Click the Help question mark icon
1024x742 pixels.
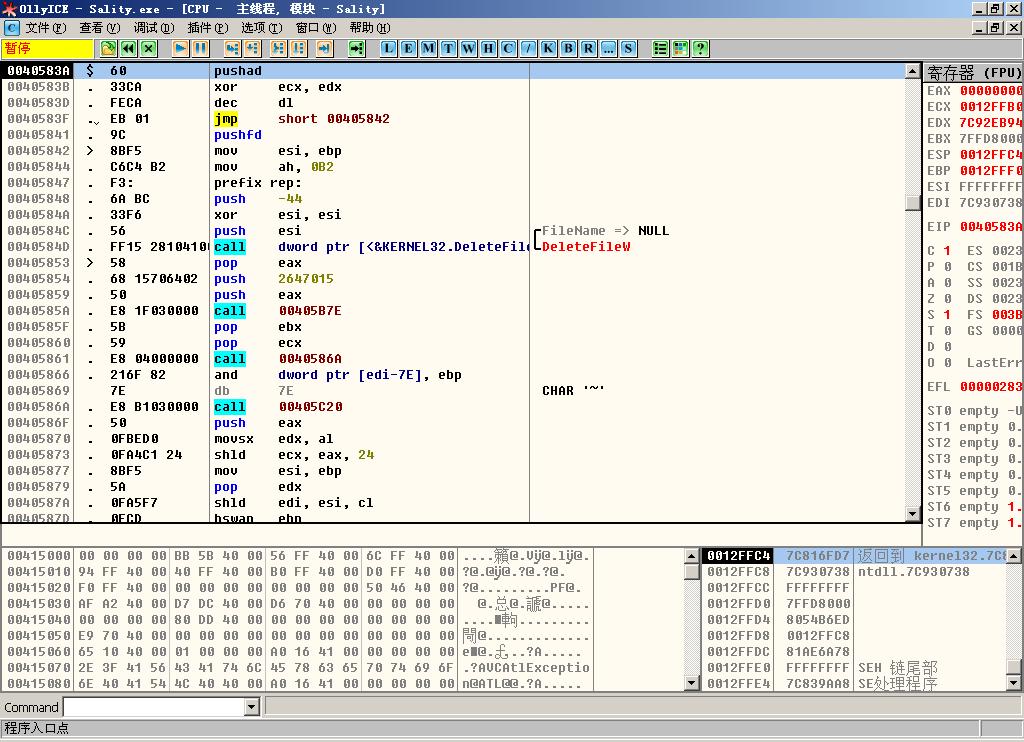(700, 48)
